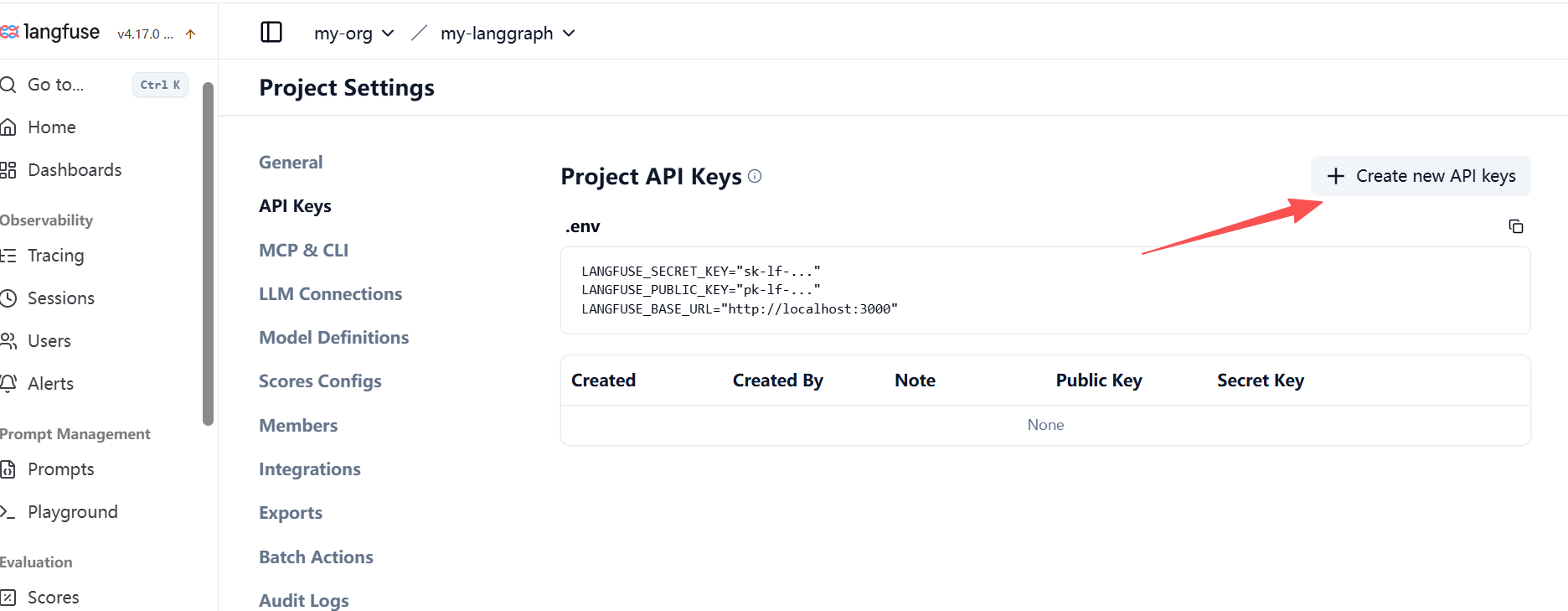Click the Created By column header

[x=778, y=381]
